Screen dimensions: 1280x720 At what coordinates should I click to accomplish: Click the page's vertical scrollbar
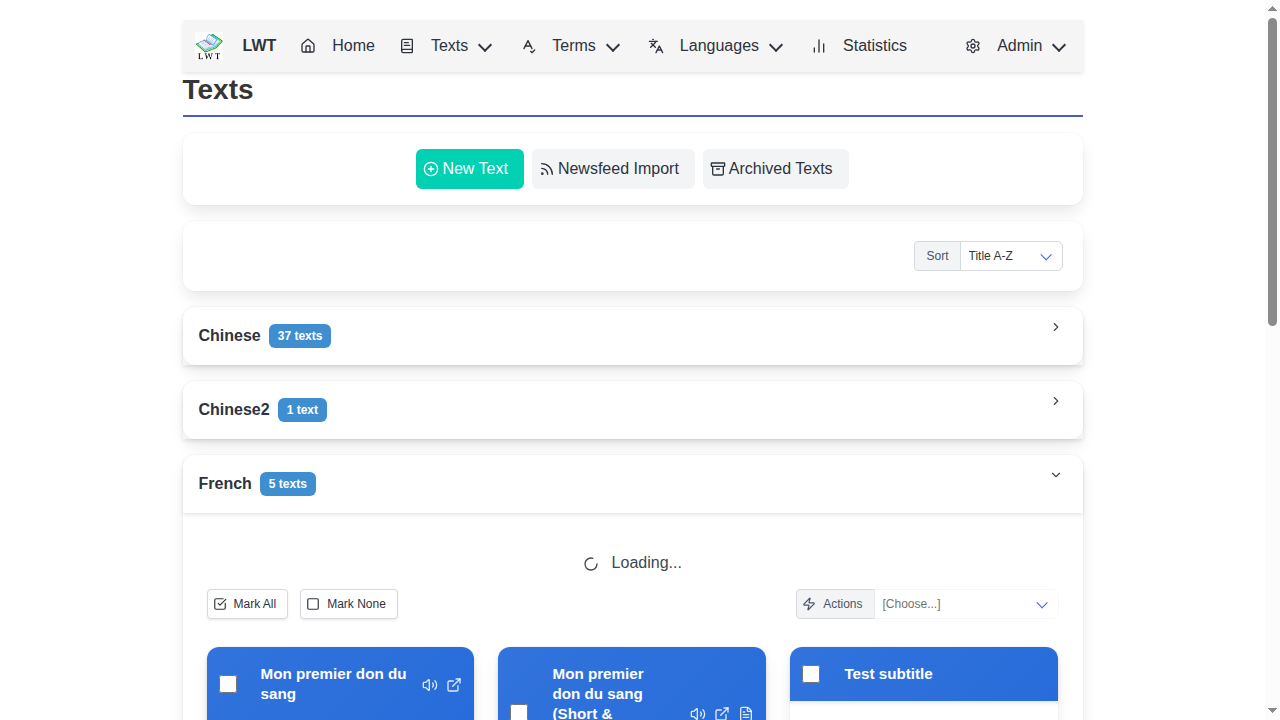[1272, 170]
